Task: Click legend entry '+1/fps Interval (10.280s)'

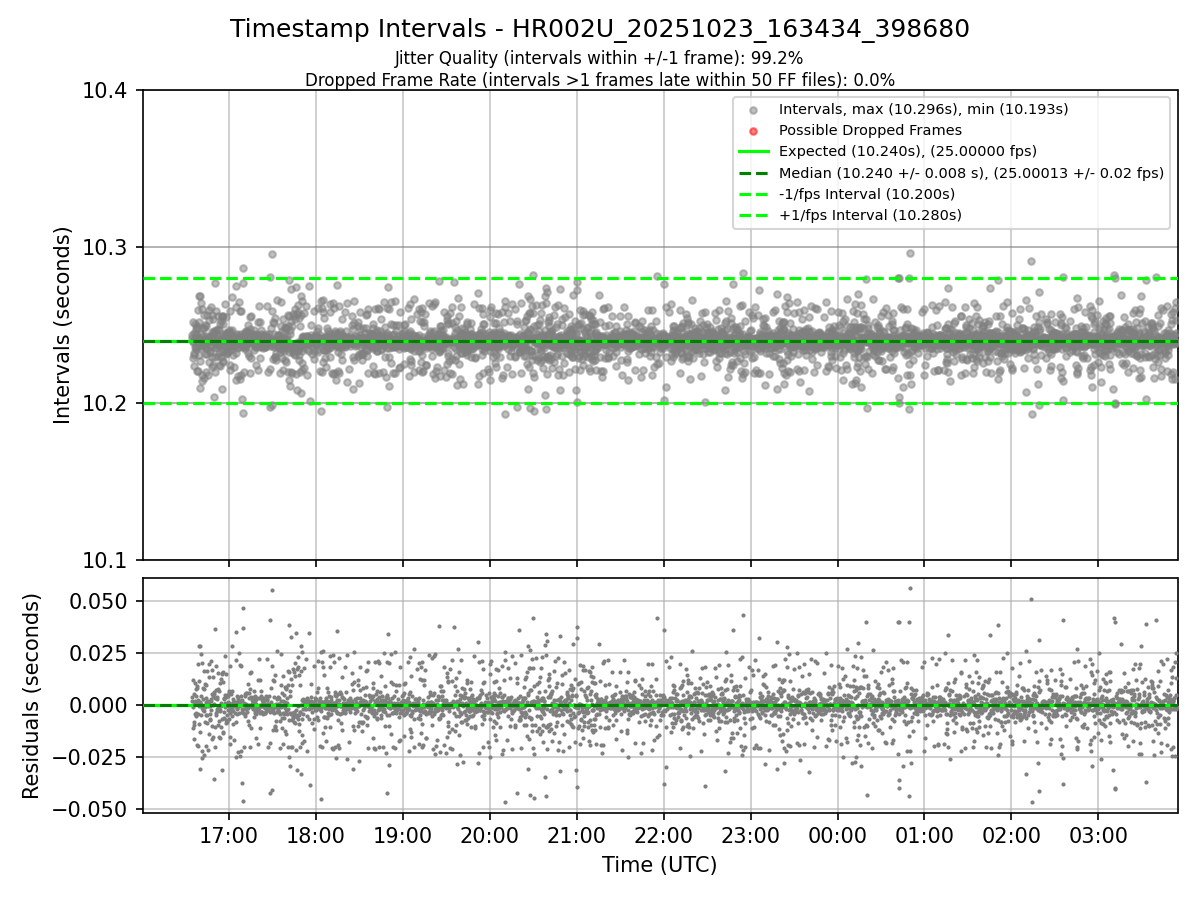Action: [x=870, y=215]
